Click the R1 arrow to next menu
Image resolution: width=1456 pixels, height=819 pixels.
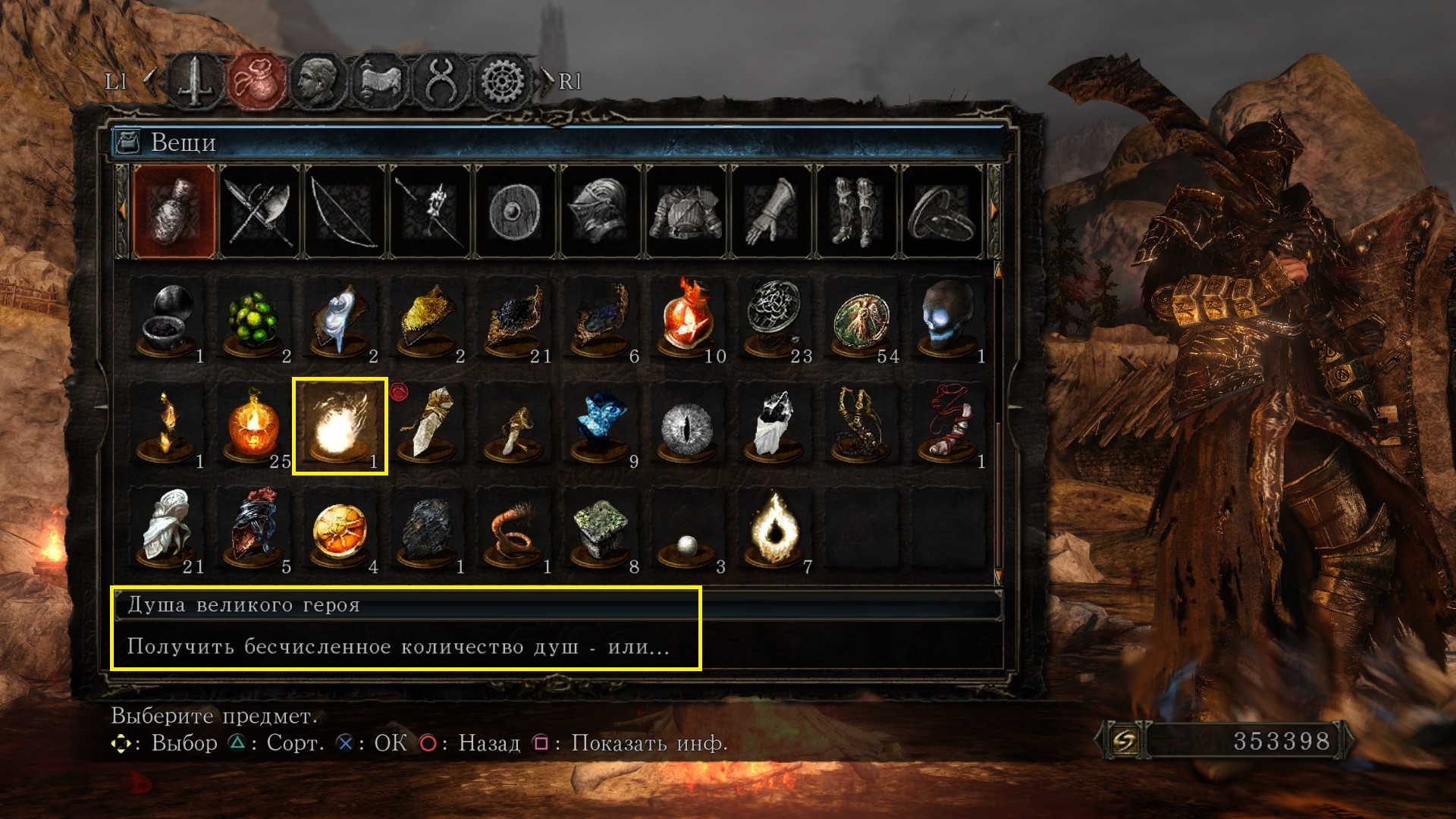[x=547, y=81]
